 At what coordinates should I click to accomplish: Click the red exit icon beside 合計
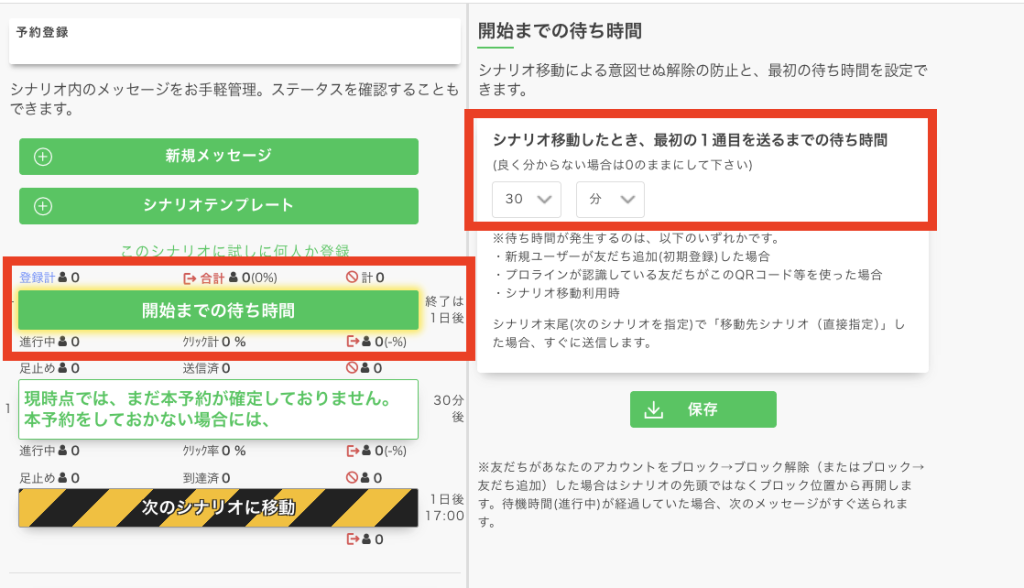pos(190,278)
